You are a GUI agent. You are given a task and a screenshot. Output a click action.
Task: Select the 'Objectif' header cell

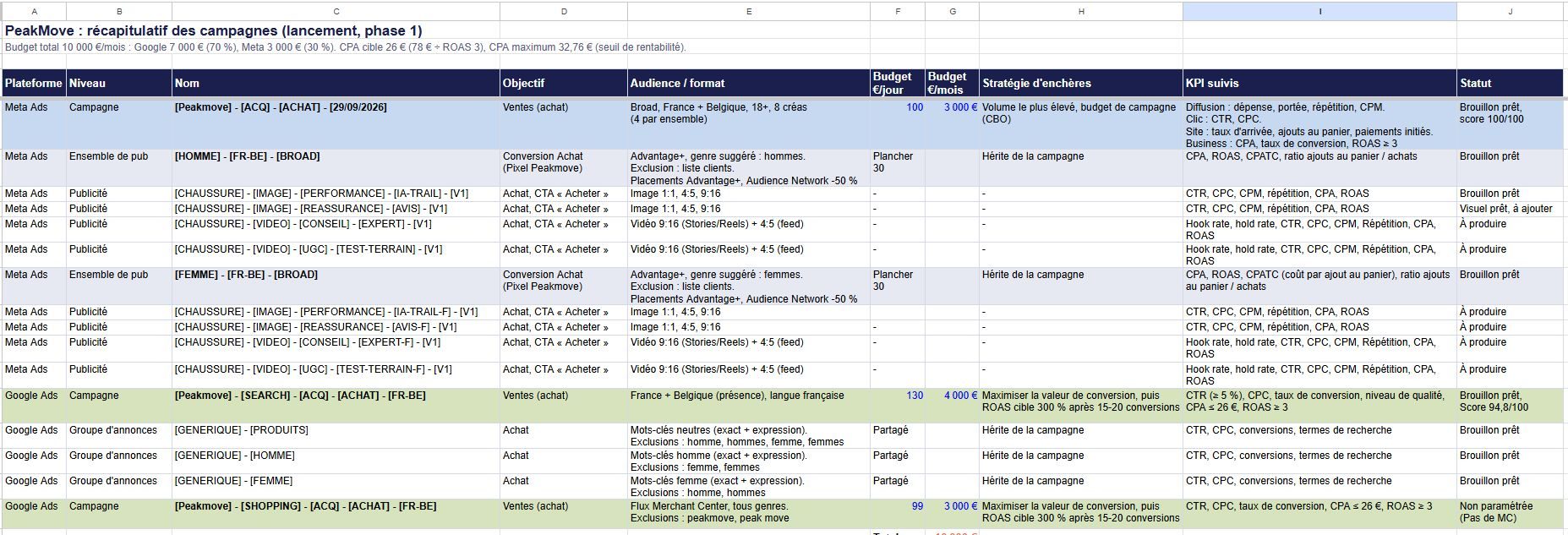pos(564,83)
